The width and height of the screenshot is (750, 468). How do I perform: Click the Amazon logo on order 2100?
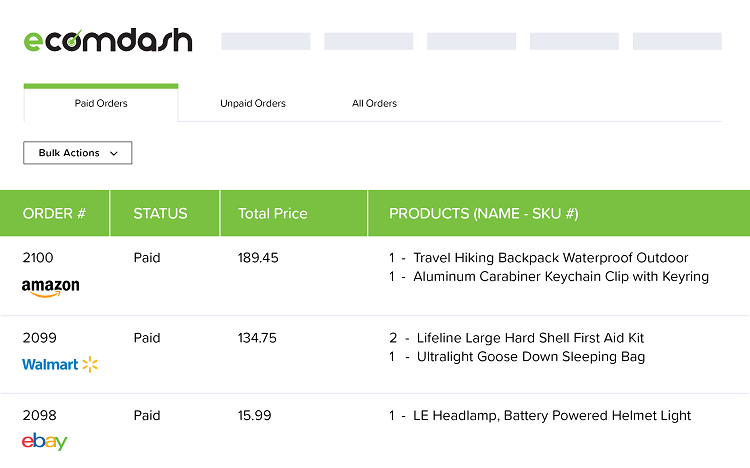(51, 288)
